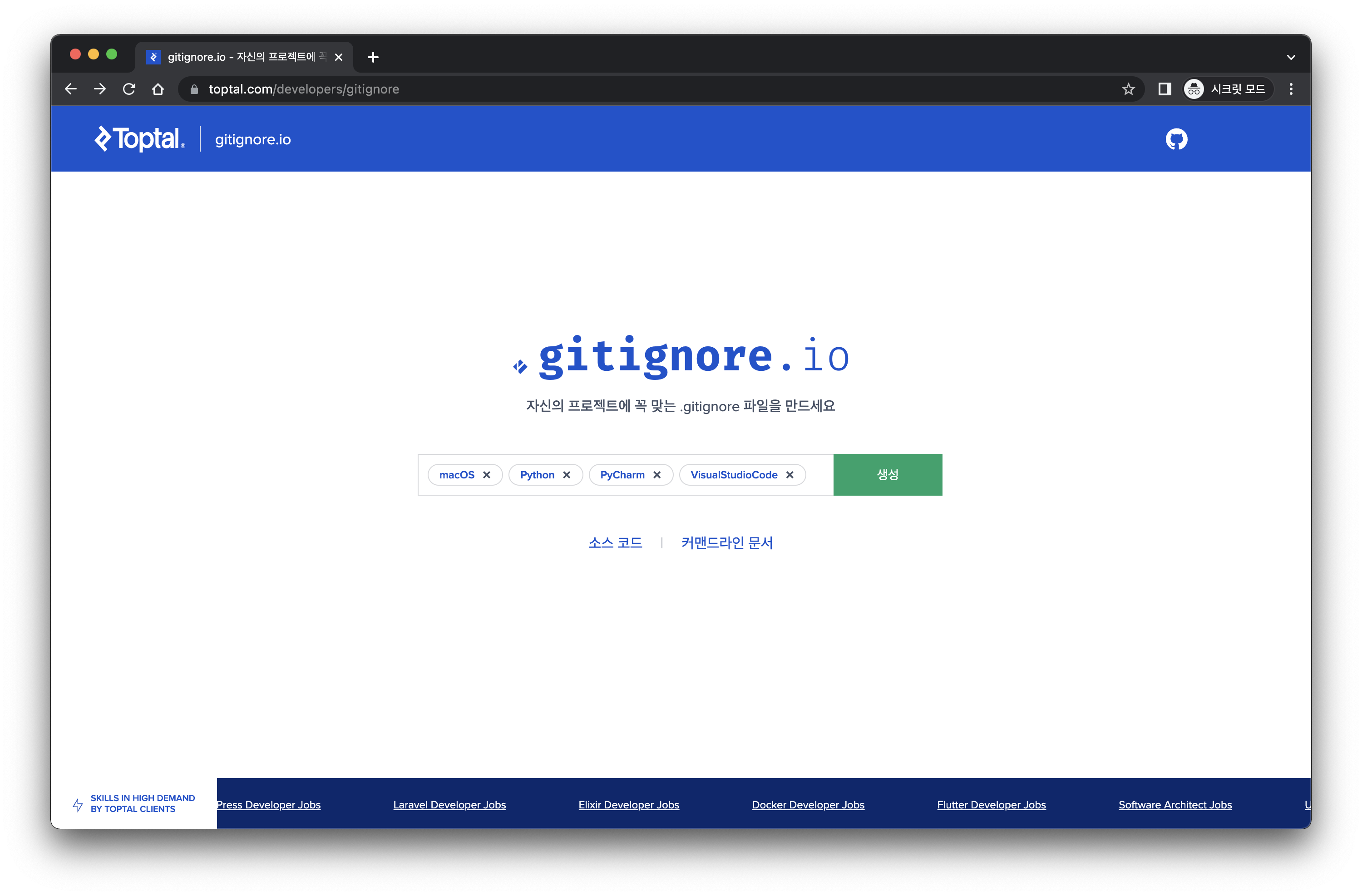Open incognito profile 시크릿 모드 menu
The width and height of the screenshot is (1362, 896).
[x=1228, y=89]
